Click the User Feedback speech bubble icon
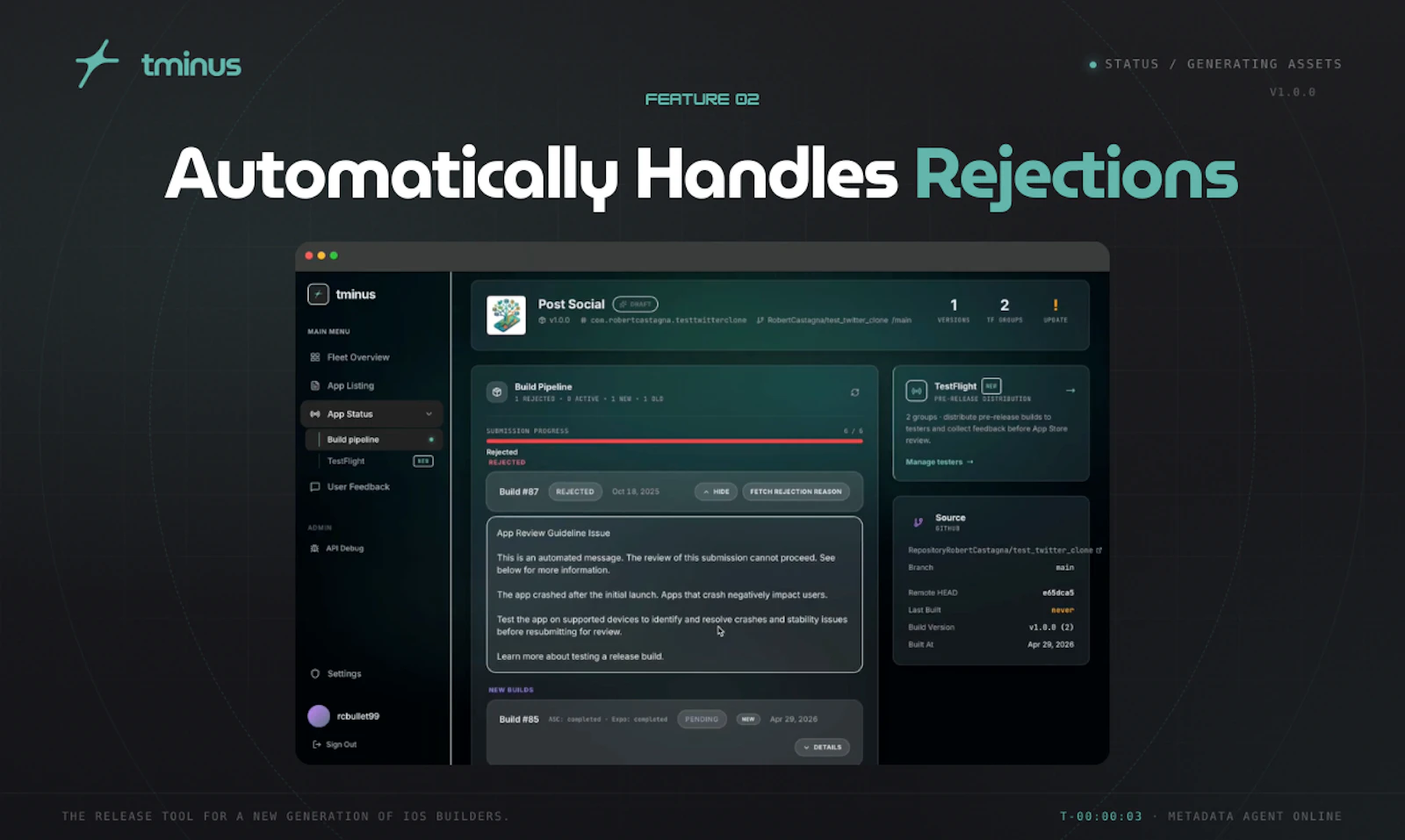The width and height of the screenshot is (1405, 840). [315, 486]
